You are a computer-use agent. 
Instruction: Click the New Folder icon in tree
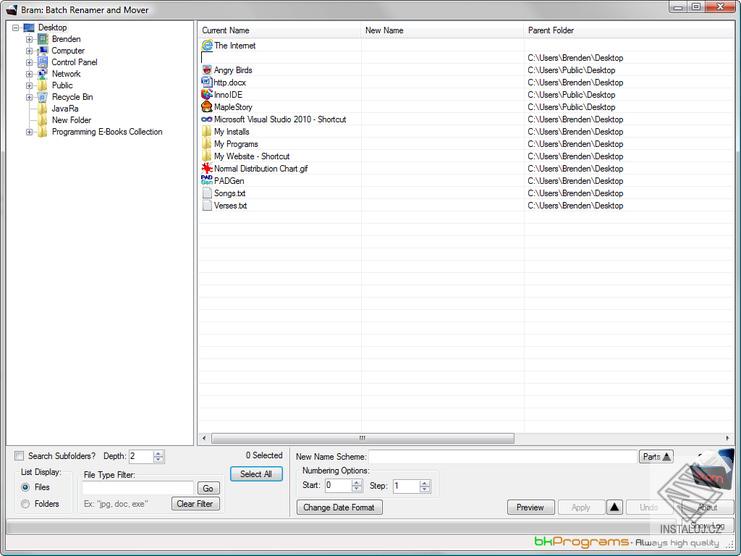[43, 120]
